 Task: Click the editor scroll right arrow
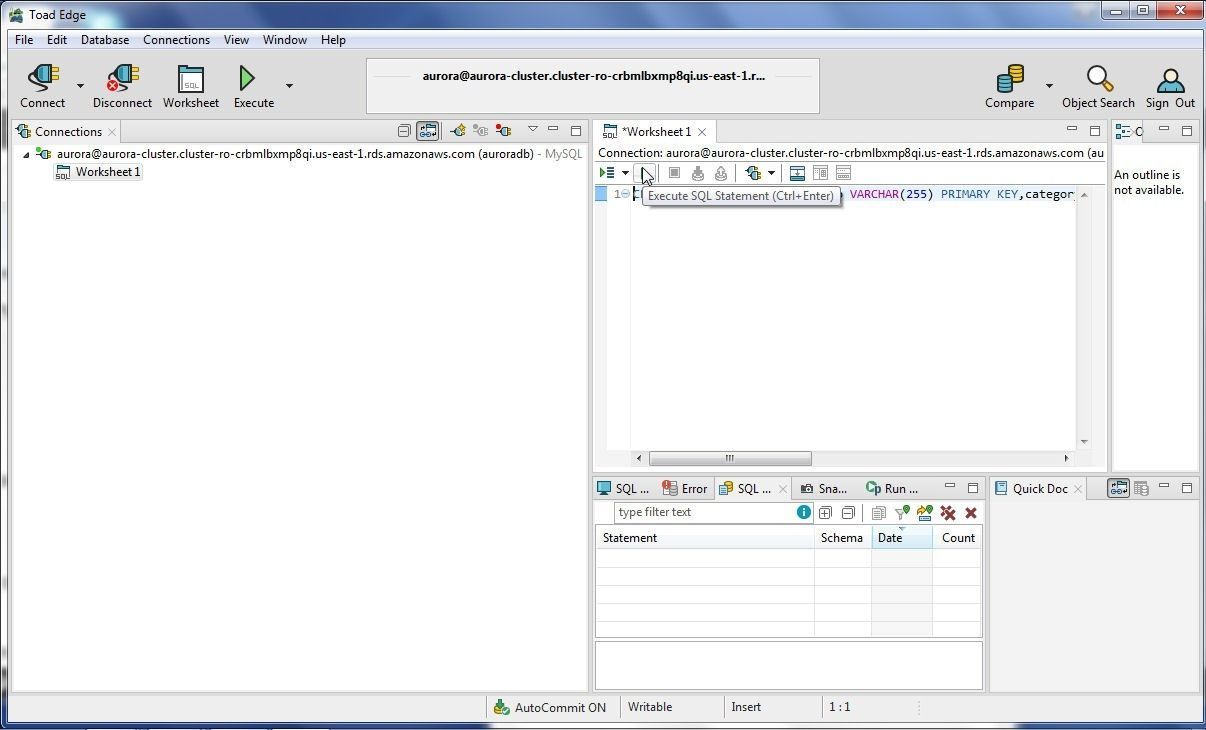[x=1066, y=458]
